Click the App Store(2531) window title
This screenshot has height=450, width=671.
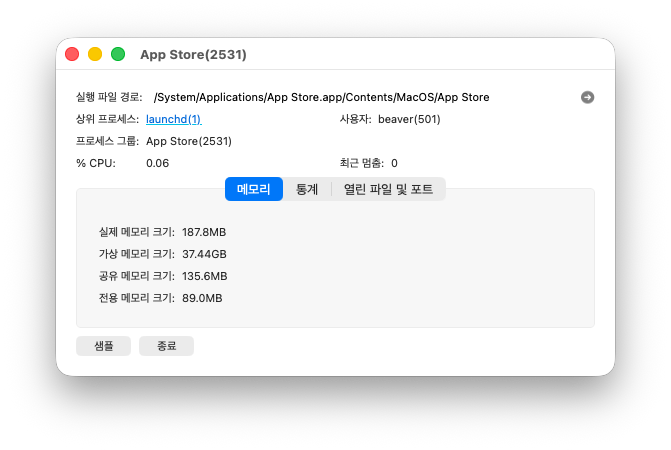193,54
